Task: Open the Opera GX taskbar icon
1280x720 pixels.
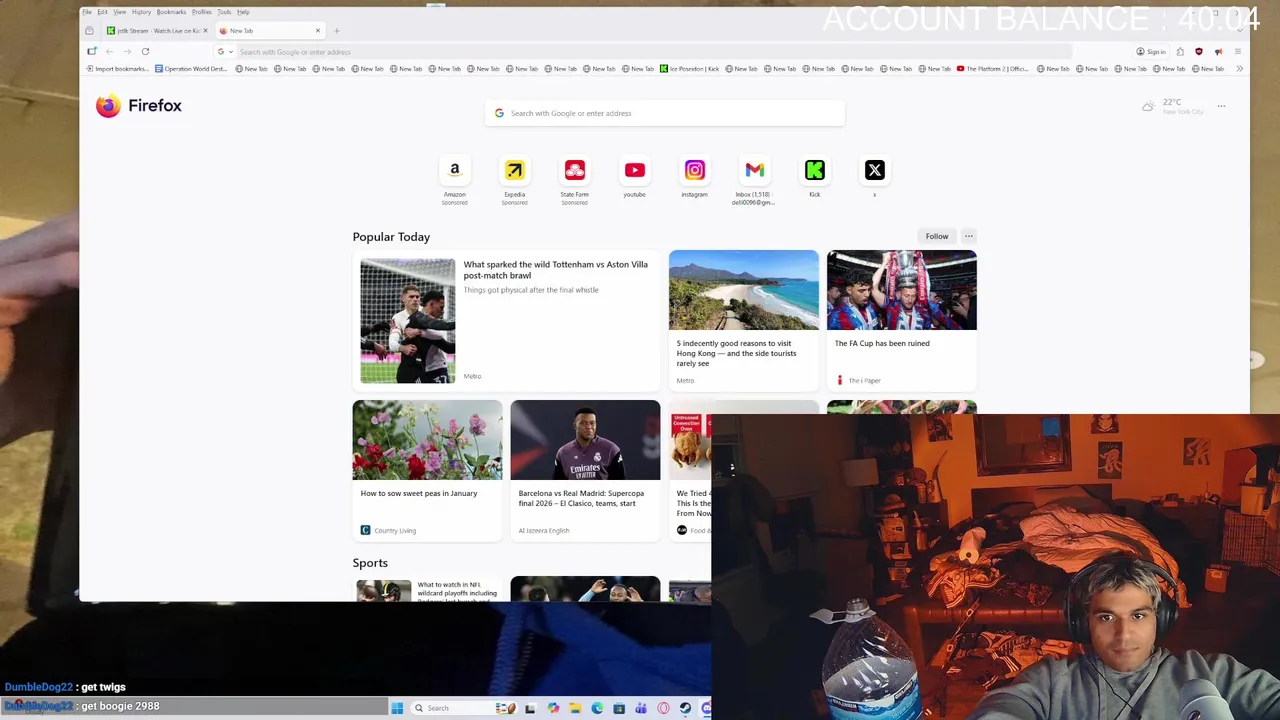Action: pyautogui.click(x=663, y=708)
